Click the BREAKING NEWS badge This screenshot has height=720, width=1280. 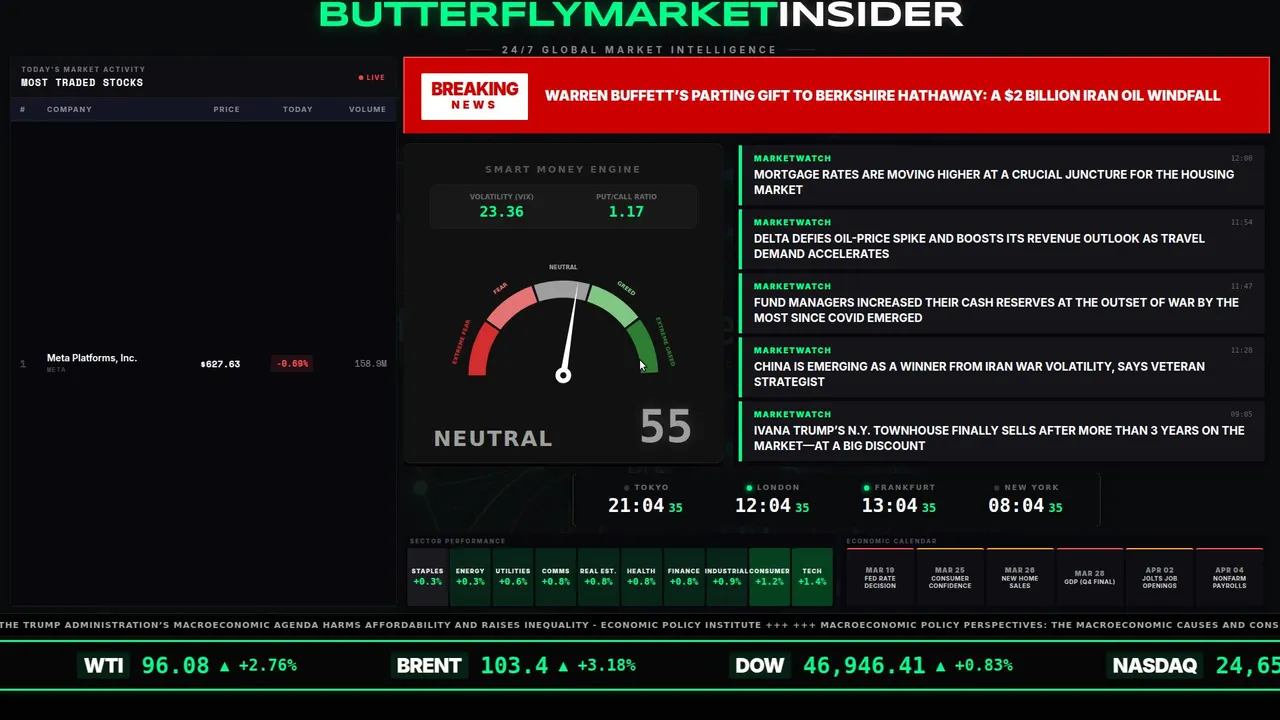474,96
